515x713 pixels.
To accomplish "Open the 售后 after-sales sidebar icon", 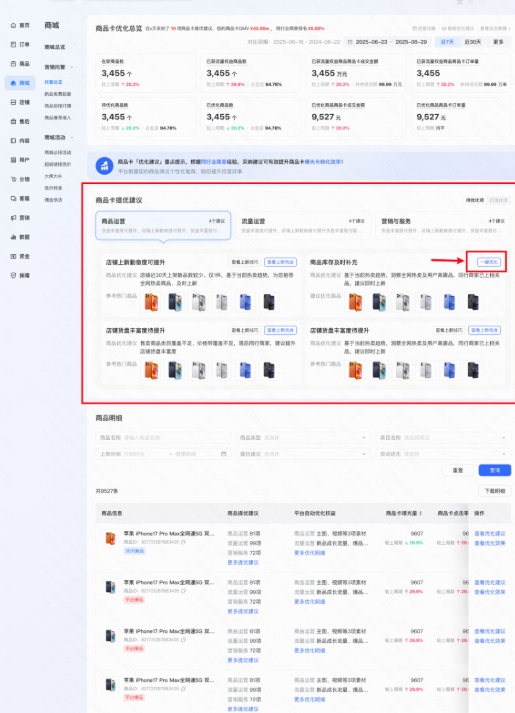I will (x=14, y=121).
